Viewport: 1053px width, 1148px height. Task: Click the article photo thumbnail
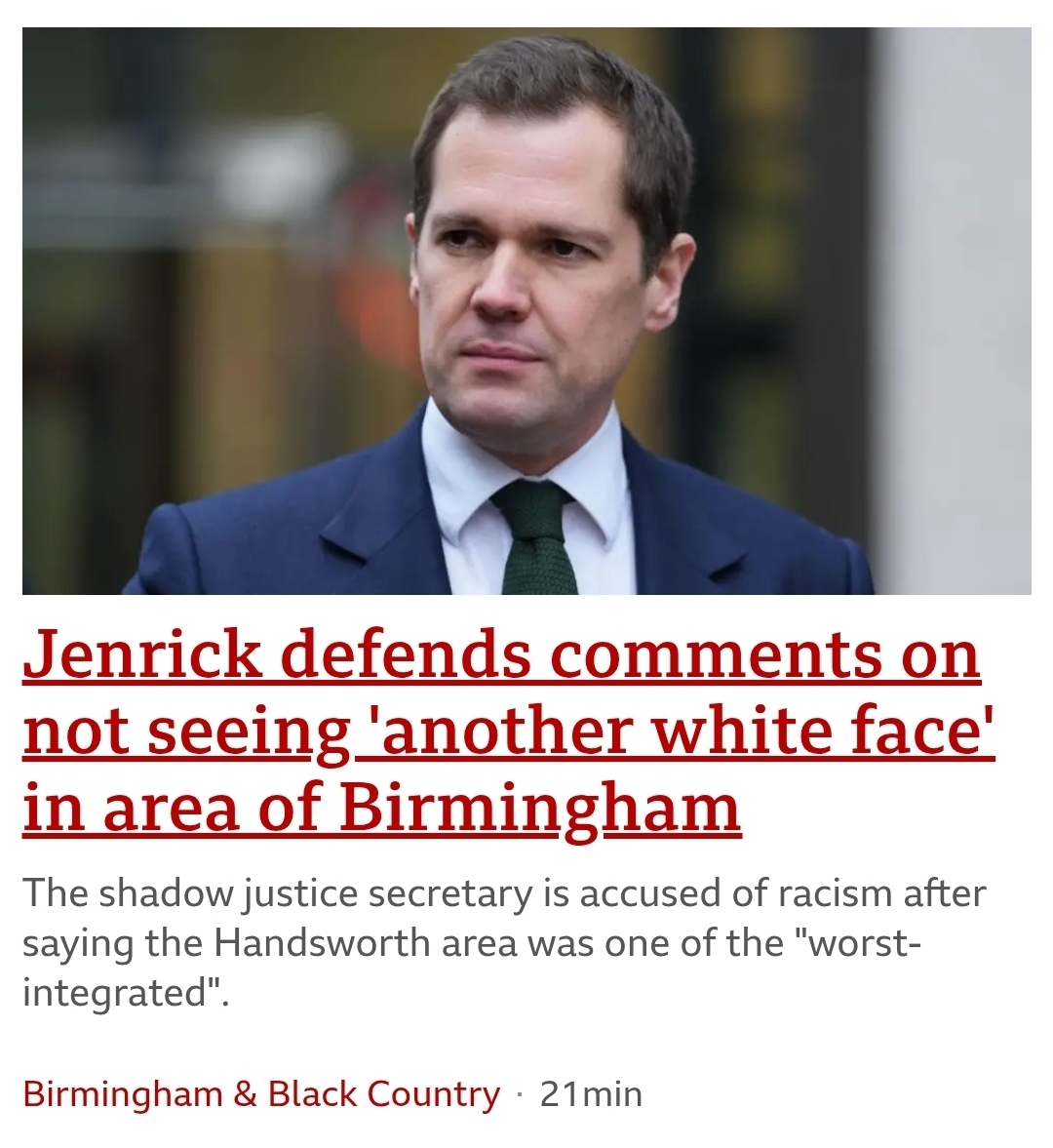(526, 311)
